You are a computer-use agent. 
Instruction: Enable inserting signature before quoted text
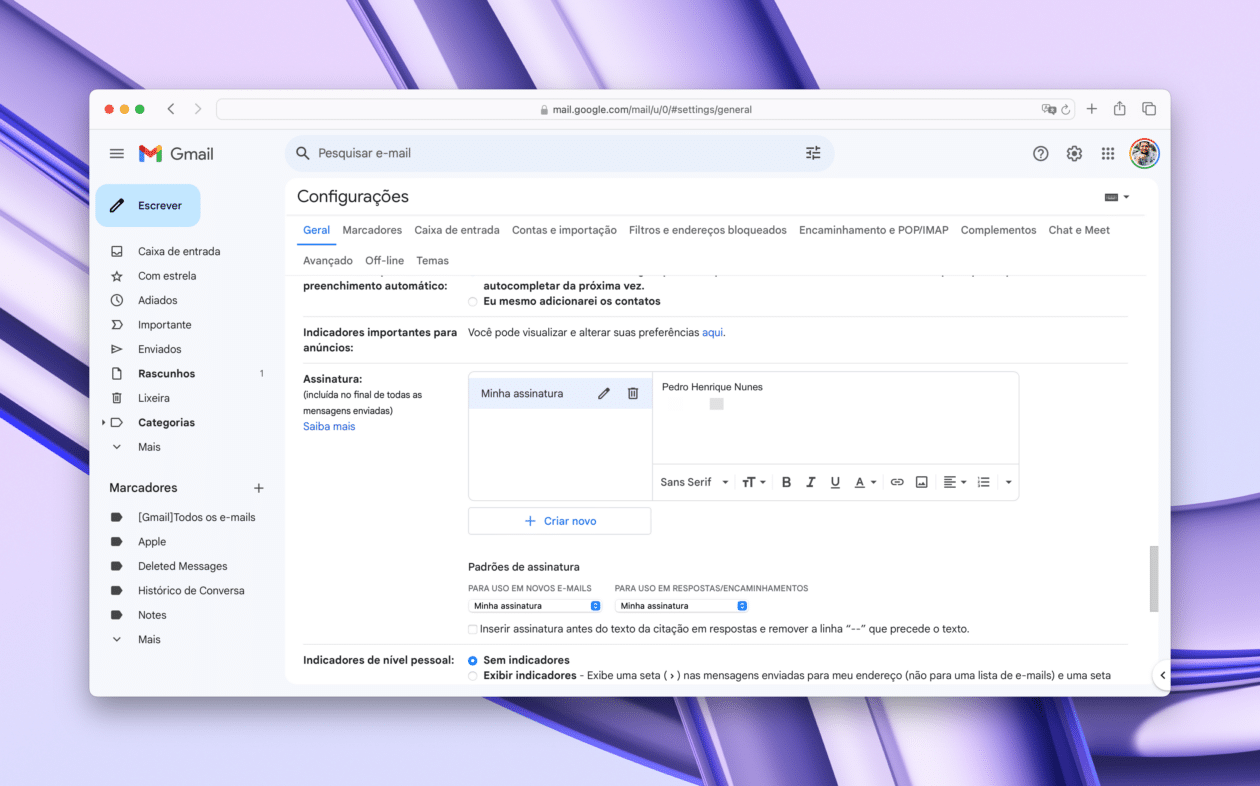473,629
